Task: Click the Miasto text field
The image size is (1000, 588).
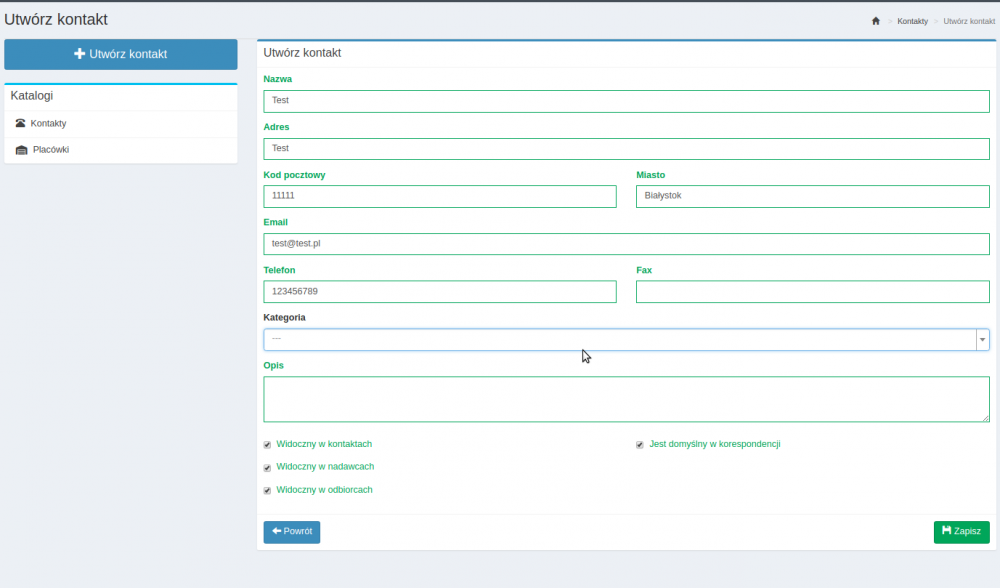Action: click(x=812, y=197)
